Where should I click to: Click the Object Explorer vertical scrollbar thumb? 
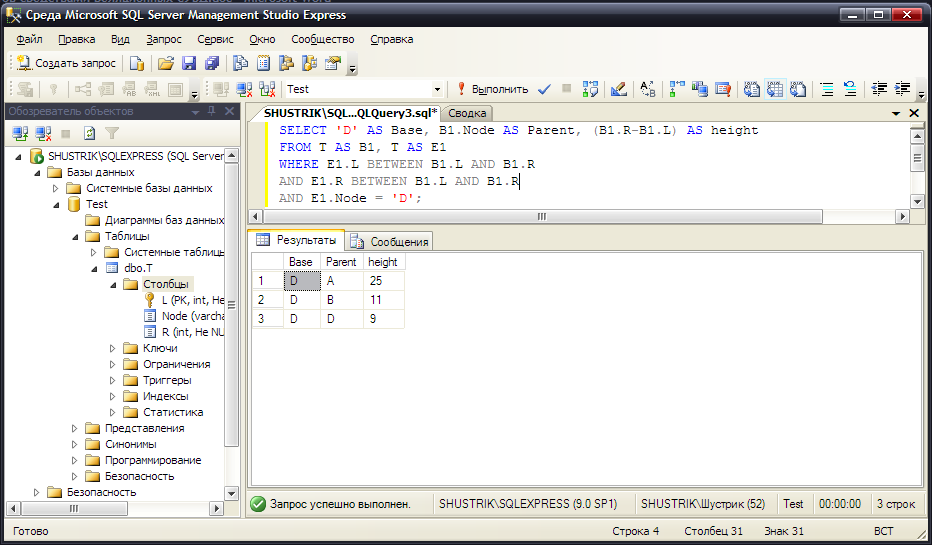pos(232,305)
